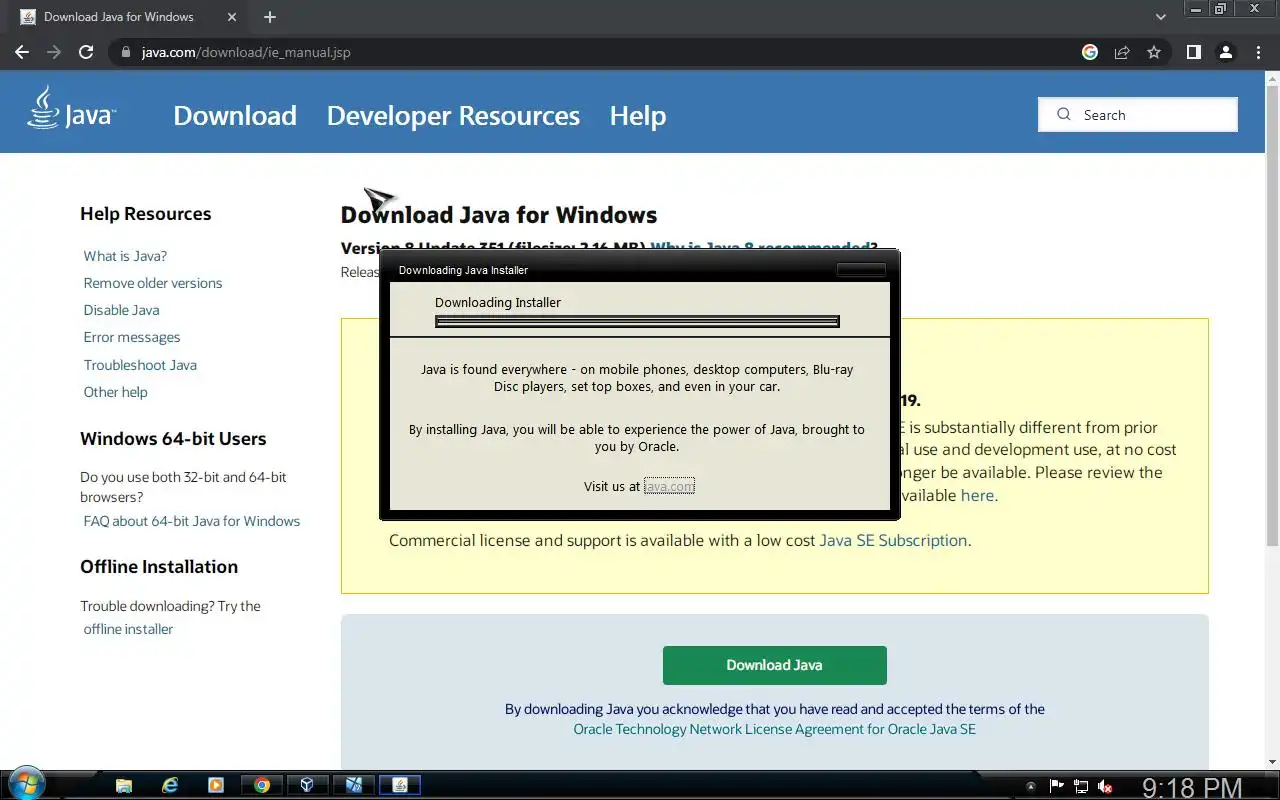Image resolution: width=1280 pixels, height=800 pixels.
Task: Open the Help menu in Java header
Action: click(x=638, y=116)
